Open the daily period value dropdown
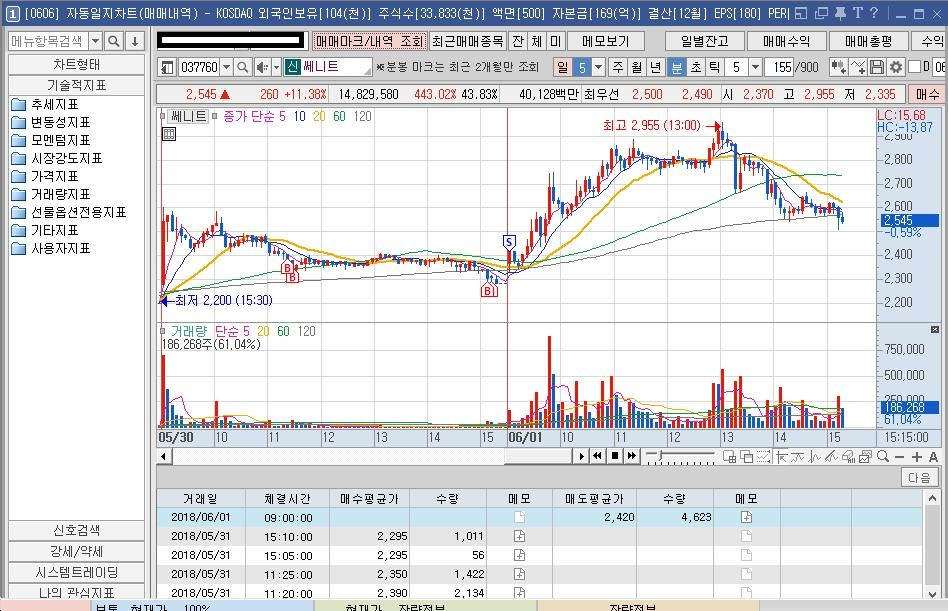 [599, 67]
